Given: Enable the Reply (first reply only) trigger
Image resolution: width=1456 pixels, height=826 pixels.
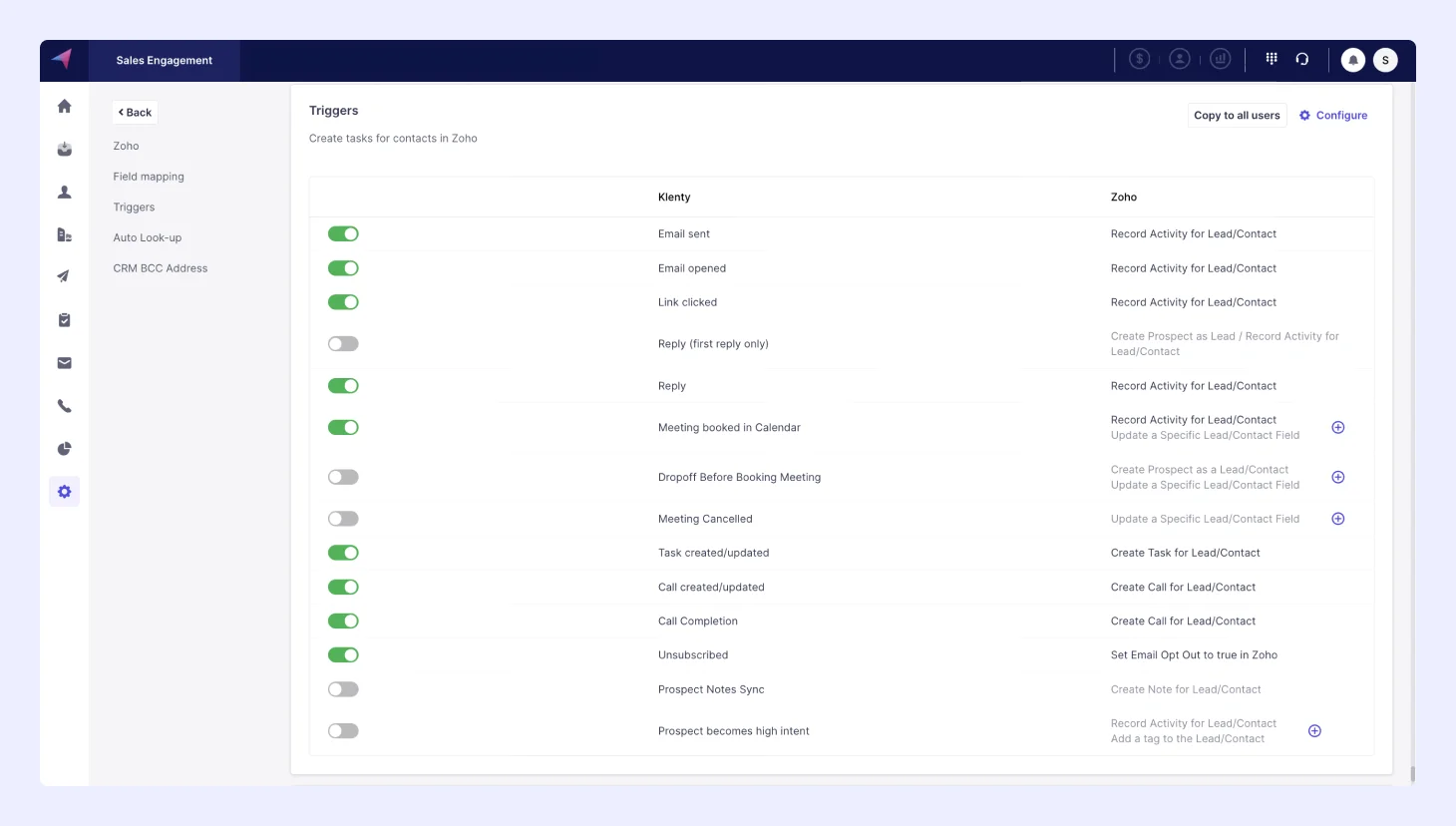Looking at the screenshot, I should pyautogui.click(x=343, y=343).
